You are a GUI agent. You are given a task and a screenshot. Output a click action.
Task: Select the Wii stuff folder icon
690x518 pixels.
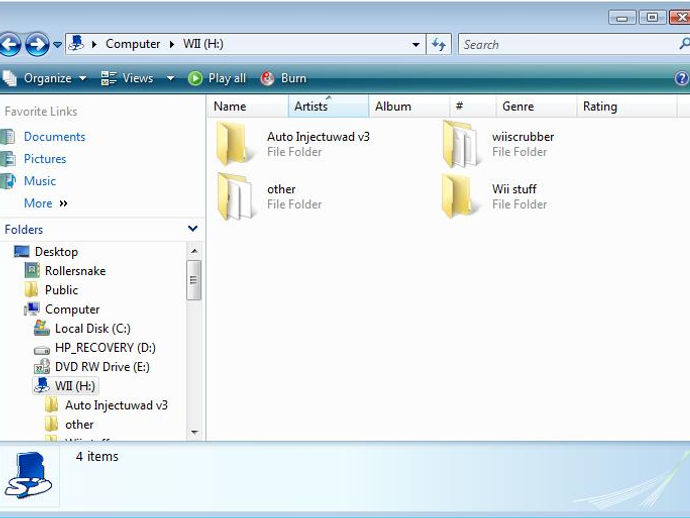[x=460, y=196]
